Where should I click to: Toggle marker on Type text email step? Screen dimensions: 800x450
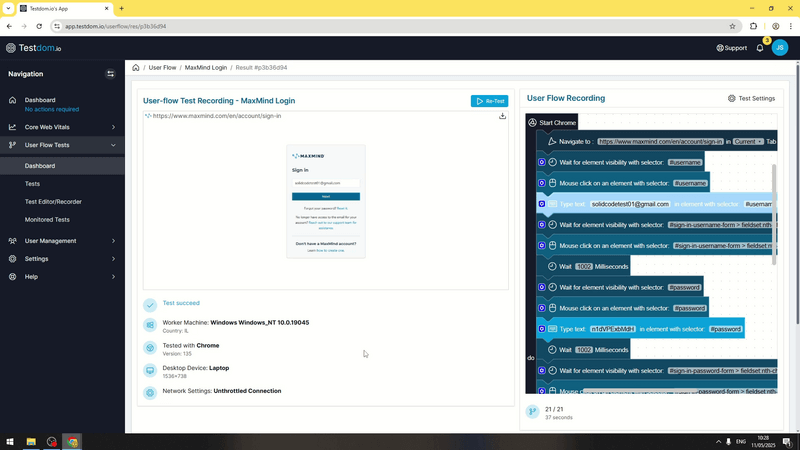click(x=542, y=204)
